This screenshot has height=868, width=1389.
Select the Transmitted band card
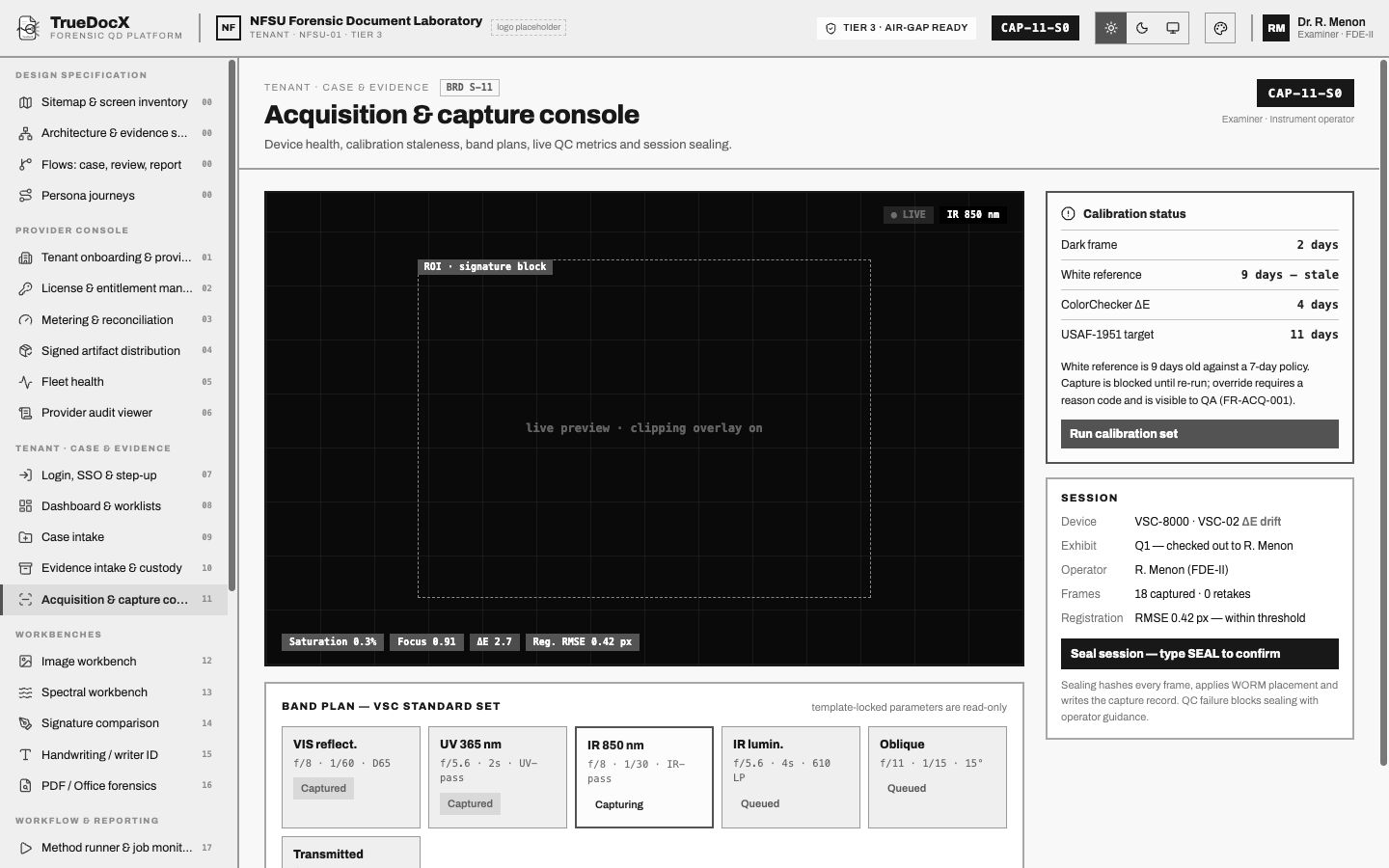coord(351,853)
